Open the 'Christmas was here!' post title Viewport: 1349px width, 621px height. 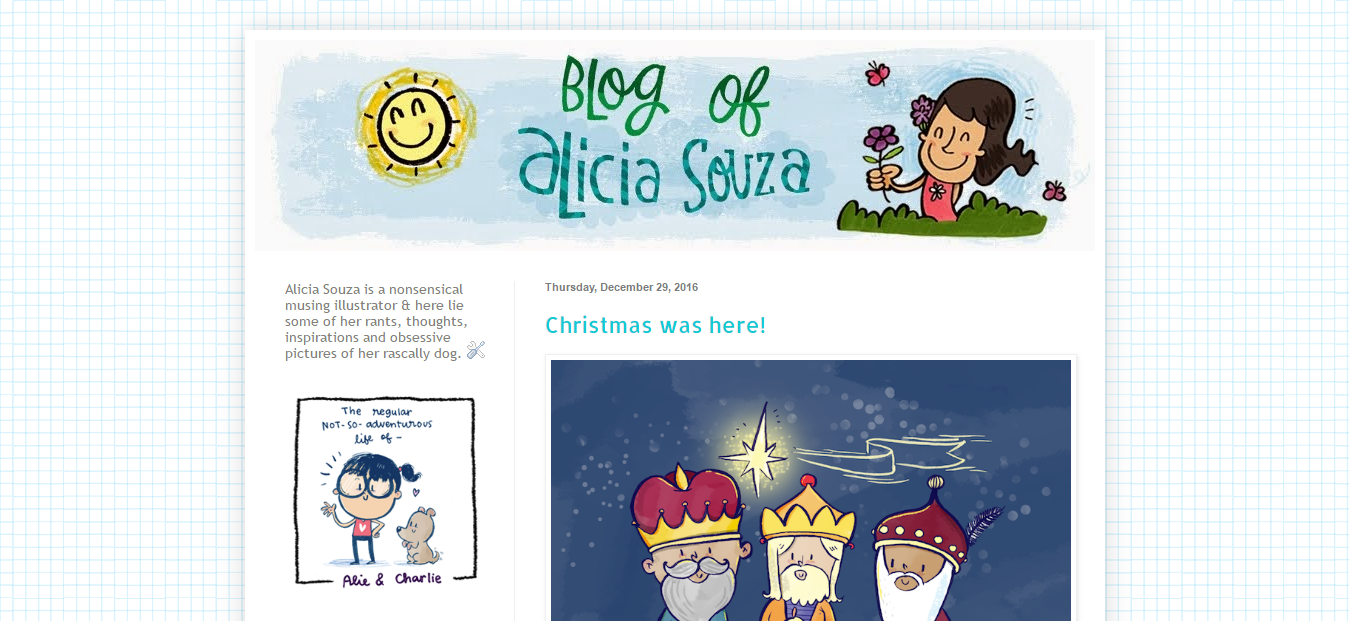[x=656, y=325]
